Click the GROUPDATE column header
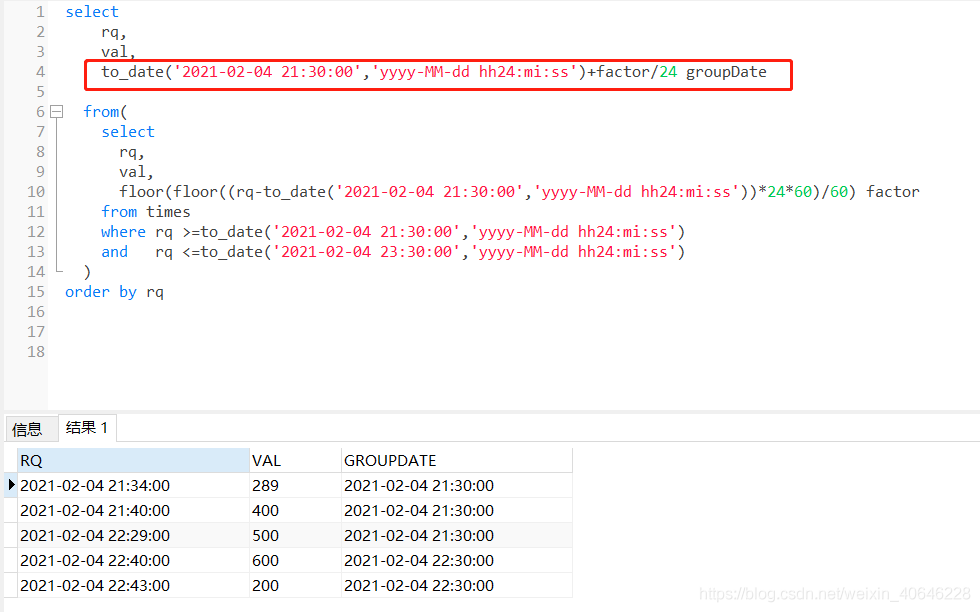980x612 pixels. pyautogui.click(x=456, y=461)
